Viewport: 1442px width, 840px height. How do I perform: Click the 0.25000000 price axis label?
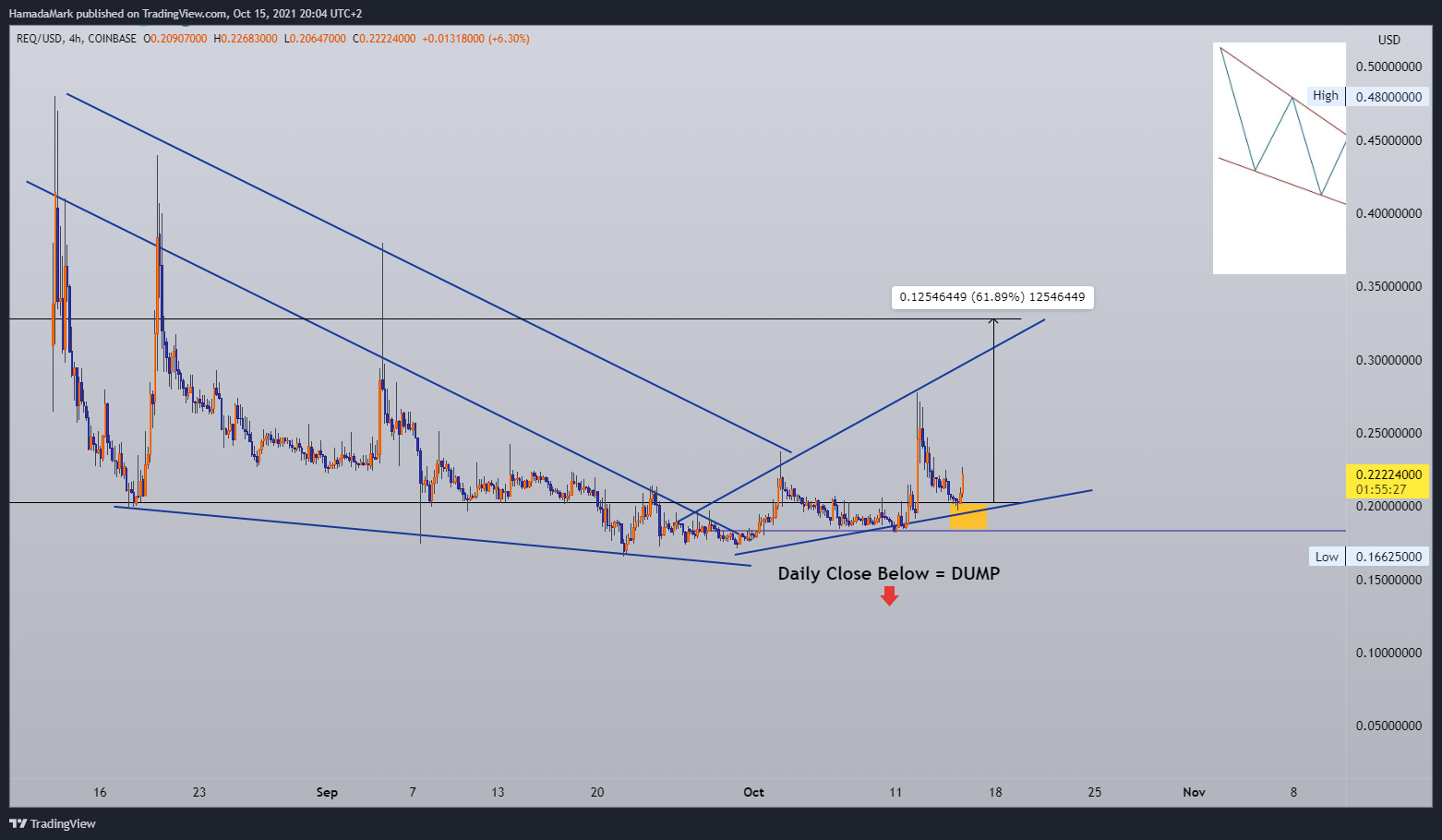point(1388,433)
